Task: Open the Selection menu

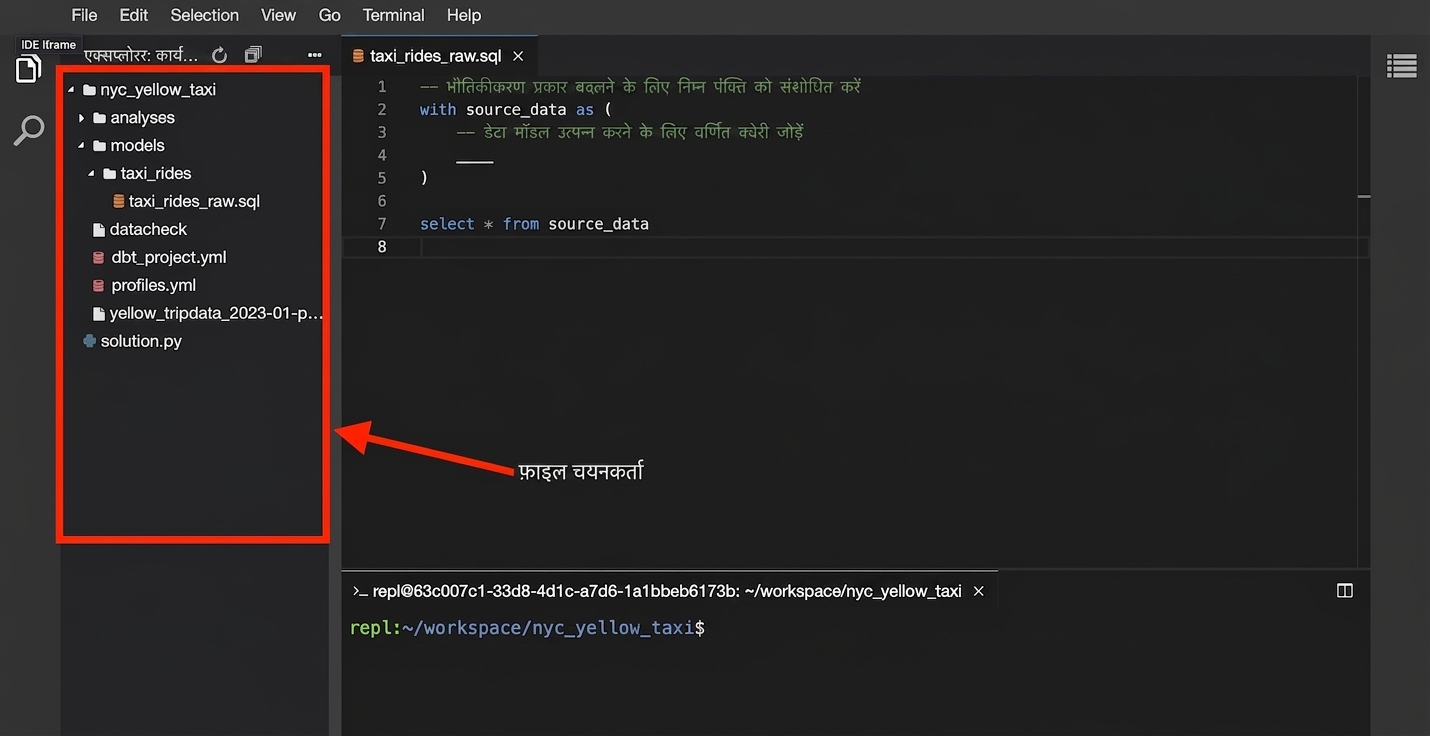Action: click(x=204, y=15)
